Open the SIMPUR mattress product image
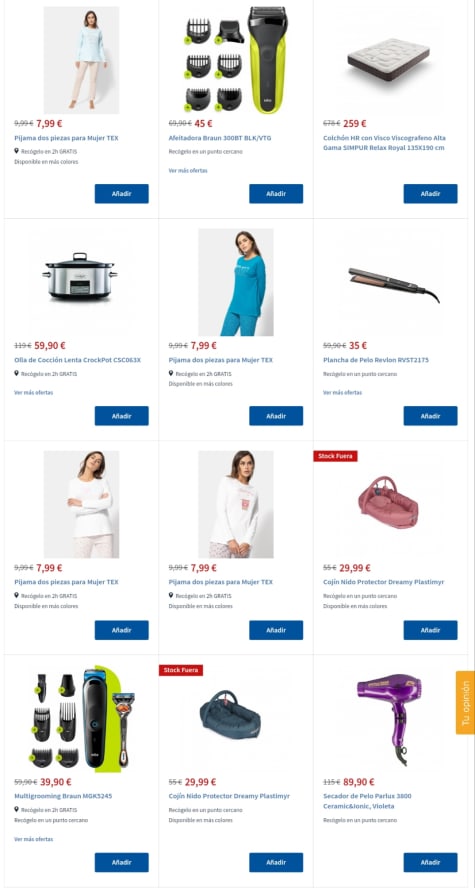This screenshot has height=888, width=475. [390, 60]
